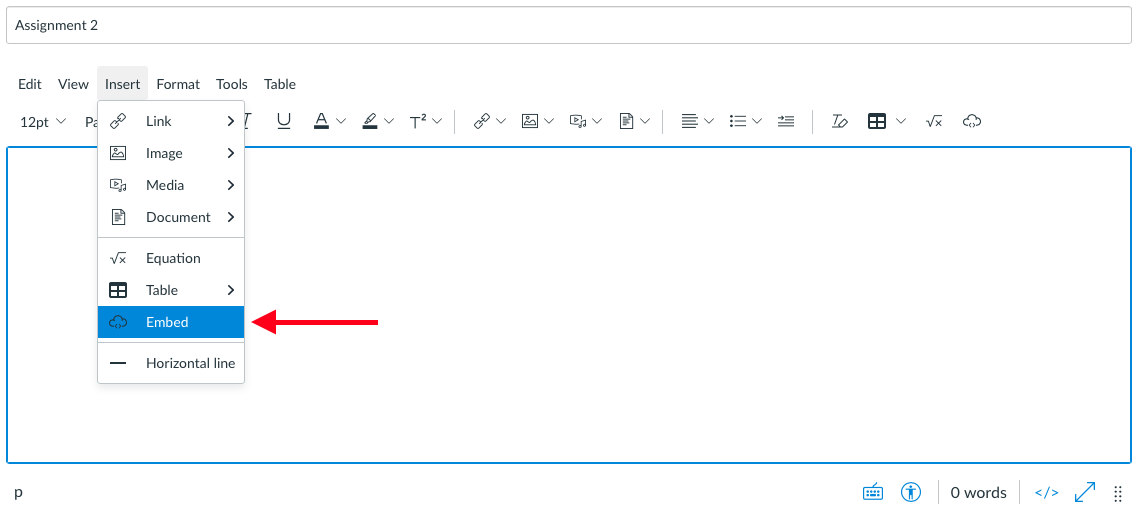
Task: Open the Format menu
Action: coord(178,84)
